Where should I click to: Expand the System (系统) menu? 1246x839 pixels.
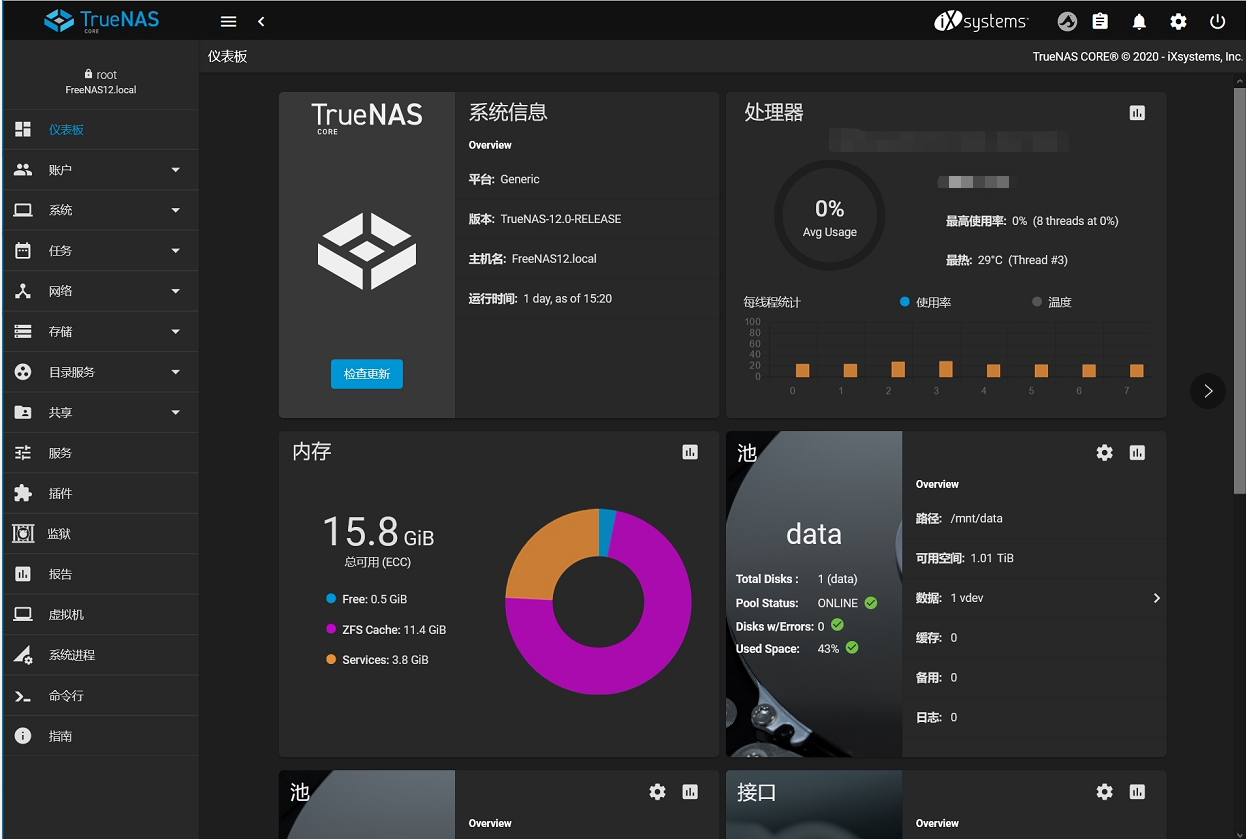tap(100, 210)
